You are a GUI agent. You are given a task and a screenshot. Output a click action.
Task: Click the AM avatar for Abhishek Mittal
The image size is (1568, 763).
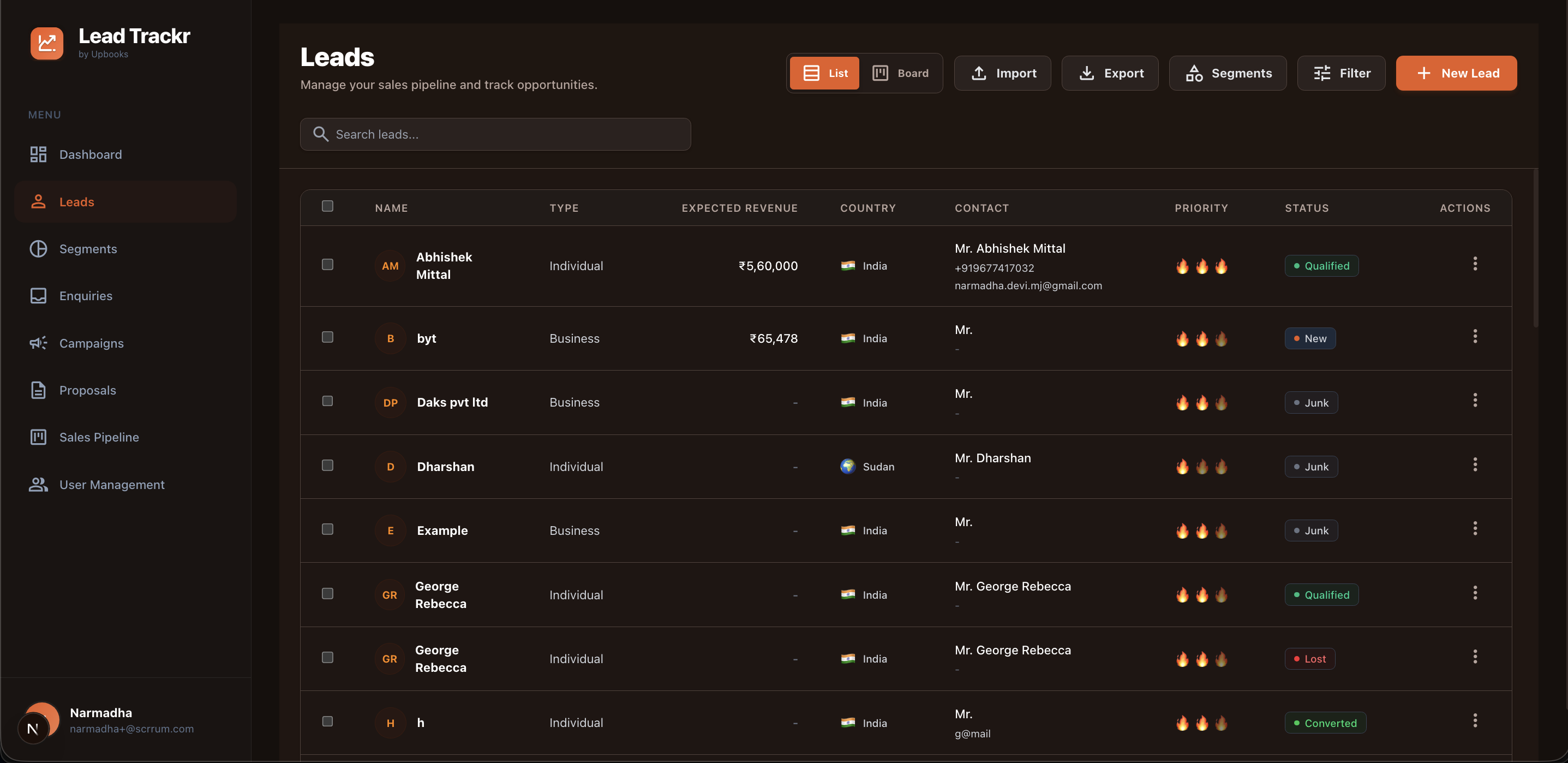point(390,266)
